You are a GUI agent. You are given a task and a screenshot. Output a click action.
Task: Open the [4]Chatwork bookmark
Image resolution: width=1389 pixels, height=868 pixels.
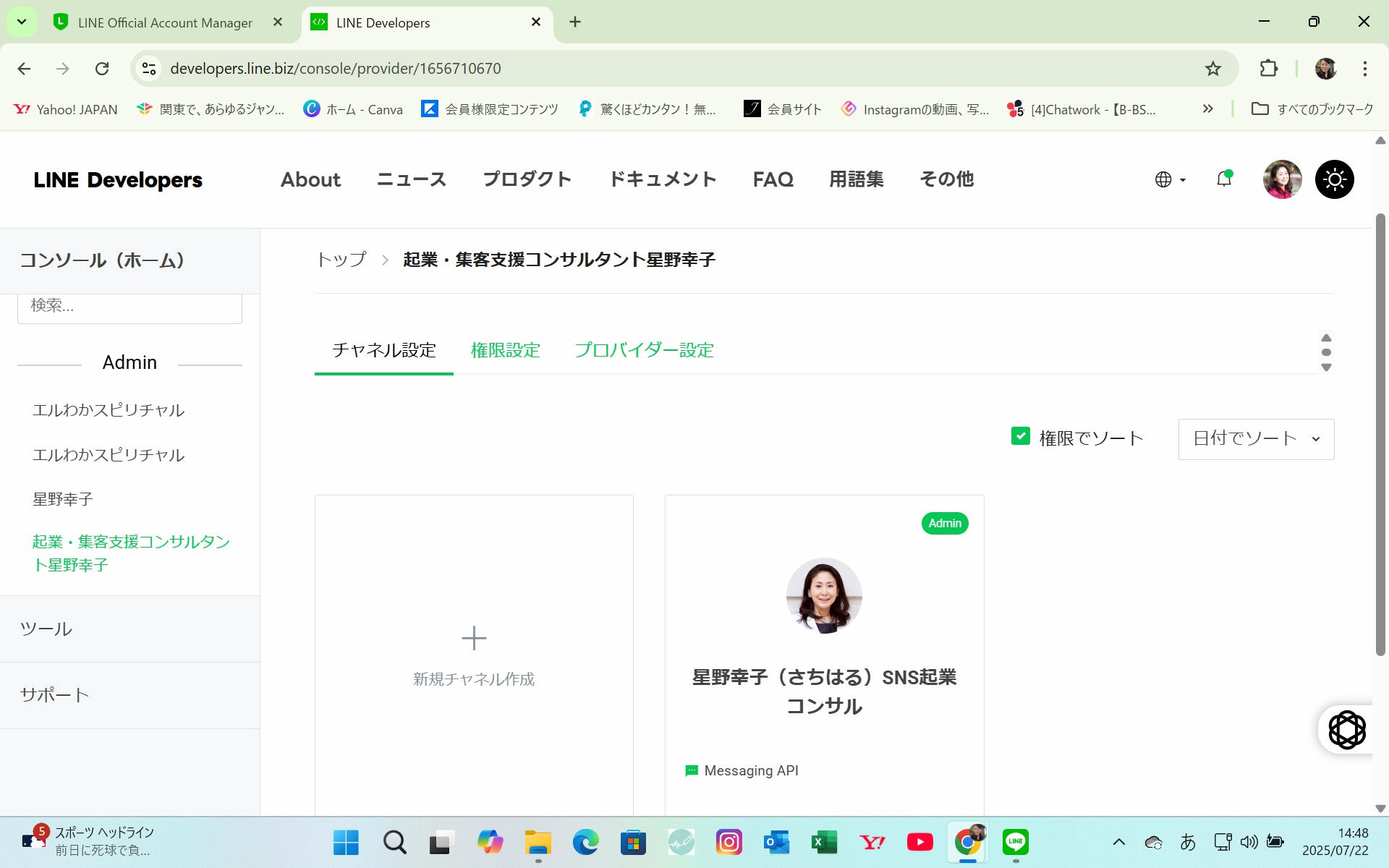click(1082, 109)
